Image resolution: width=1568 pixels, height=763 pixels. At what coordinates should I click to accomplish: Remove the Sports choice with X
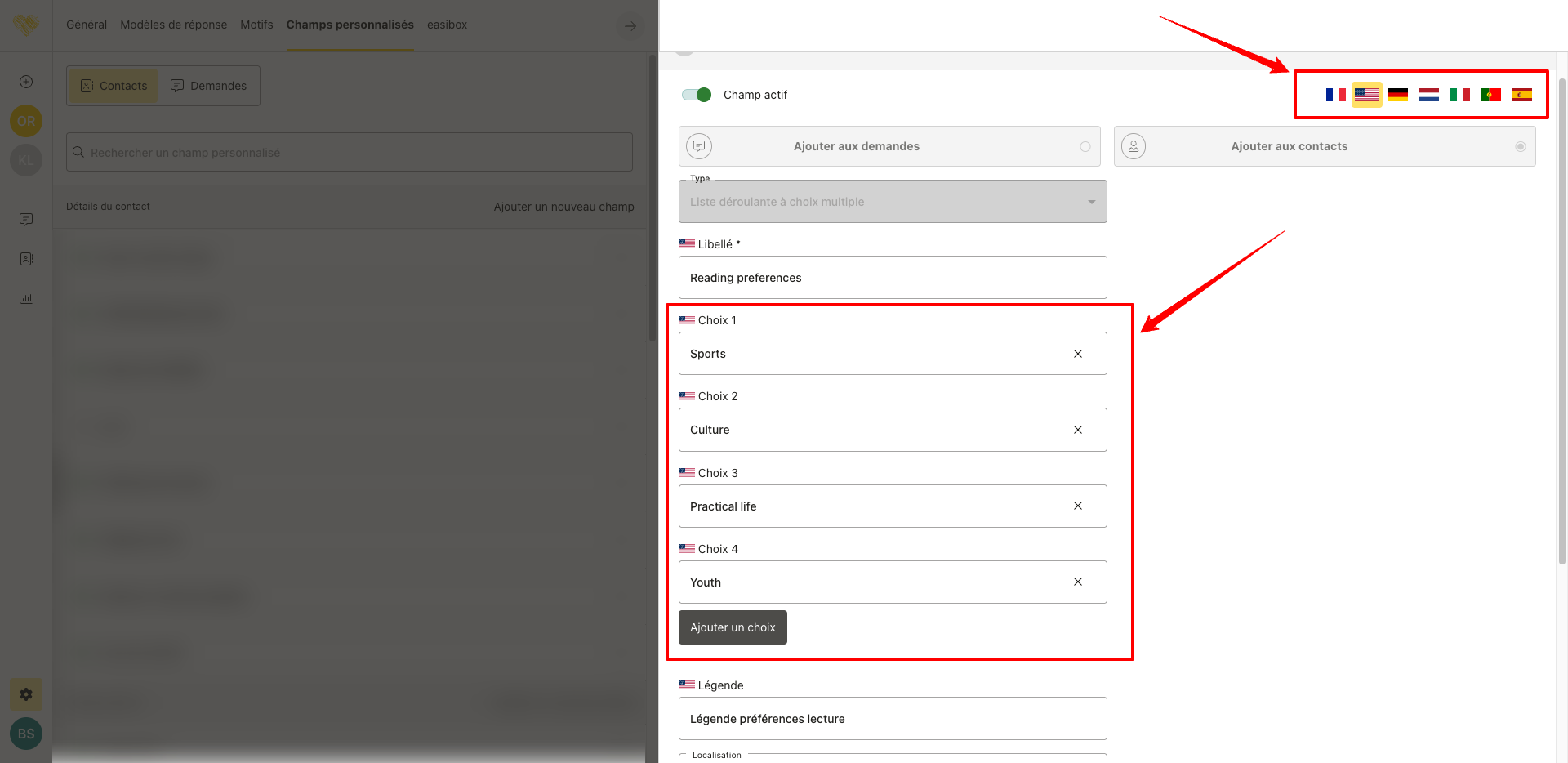coord(1077,354)
